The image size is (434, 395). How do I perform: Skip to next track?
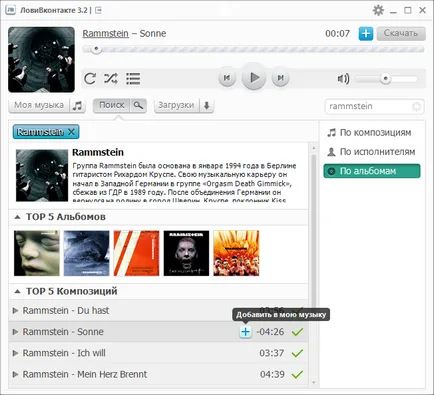(x=280, y=78)
